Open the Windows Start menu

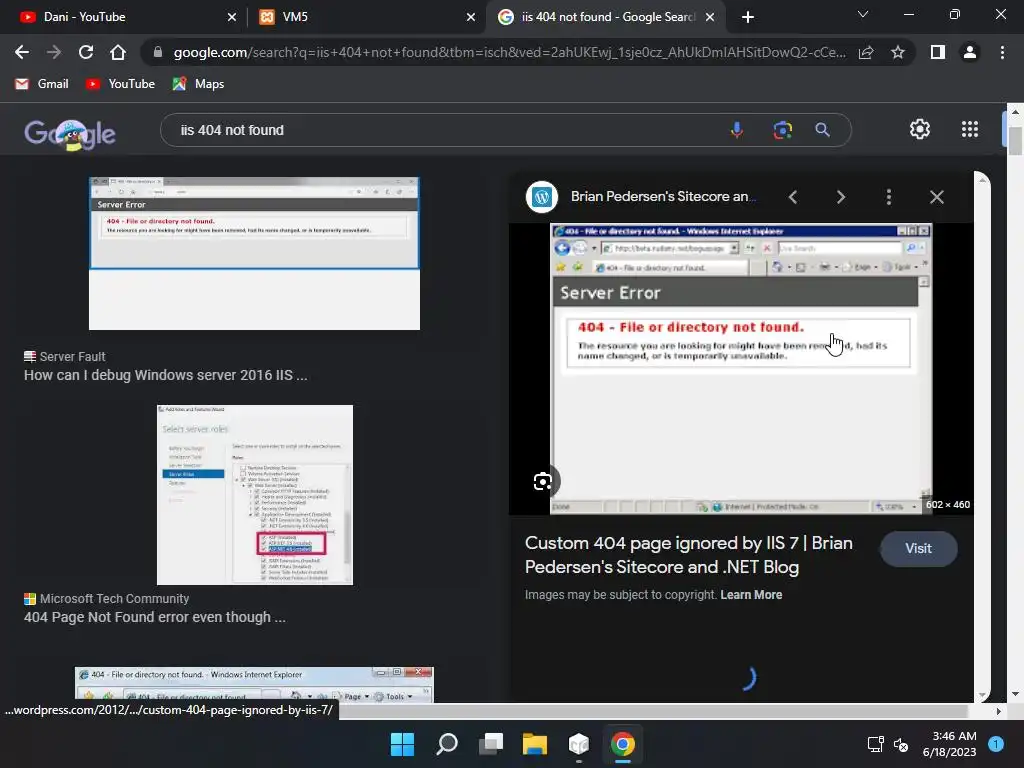coord(402,744)
